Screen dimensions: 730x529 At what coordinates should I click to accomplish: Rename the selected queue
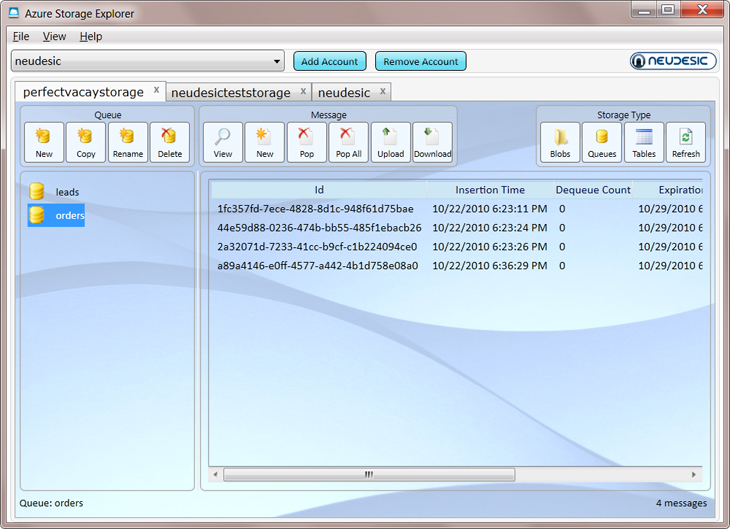pos(128,142)
